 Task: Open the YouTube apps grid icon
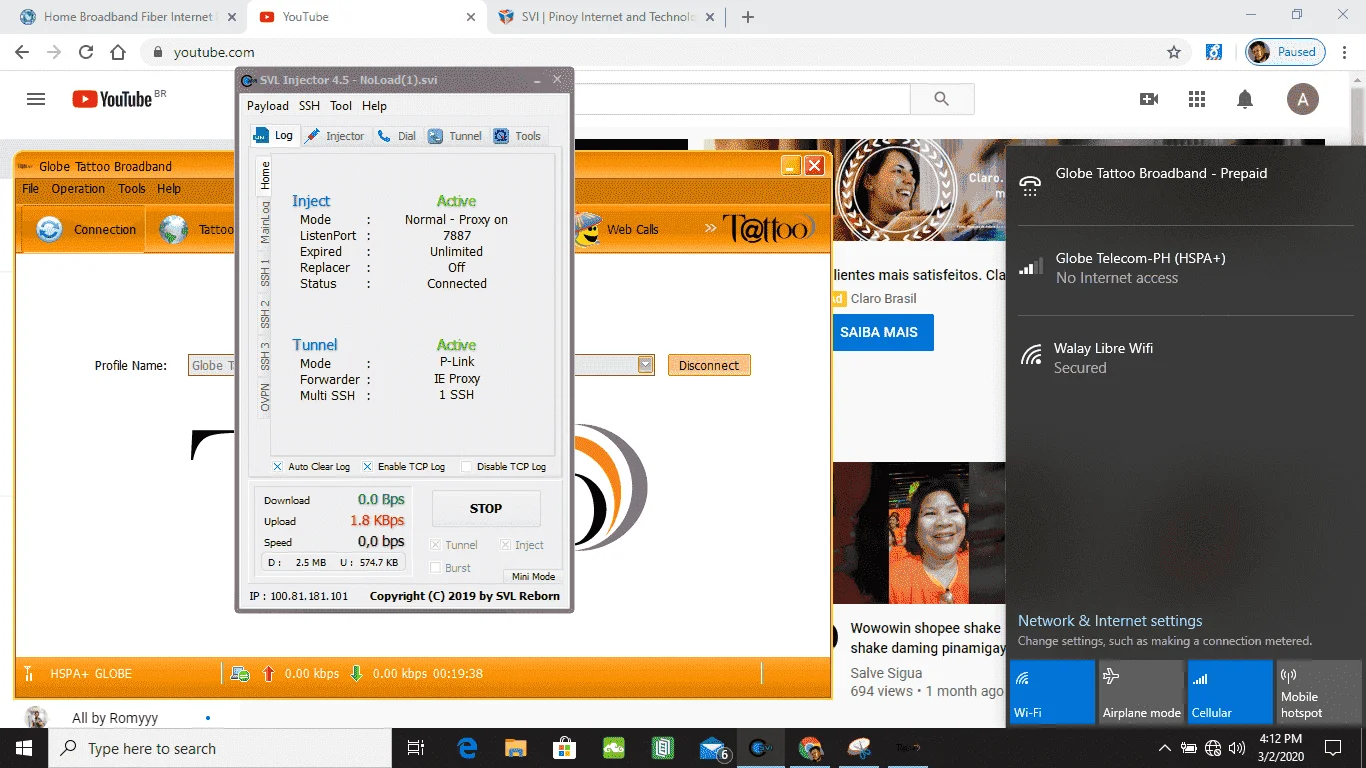1197,99
